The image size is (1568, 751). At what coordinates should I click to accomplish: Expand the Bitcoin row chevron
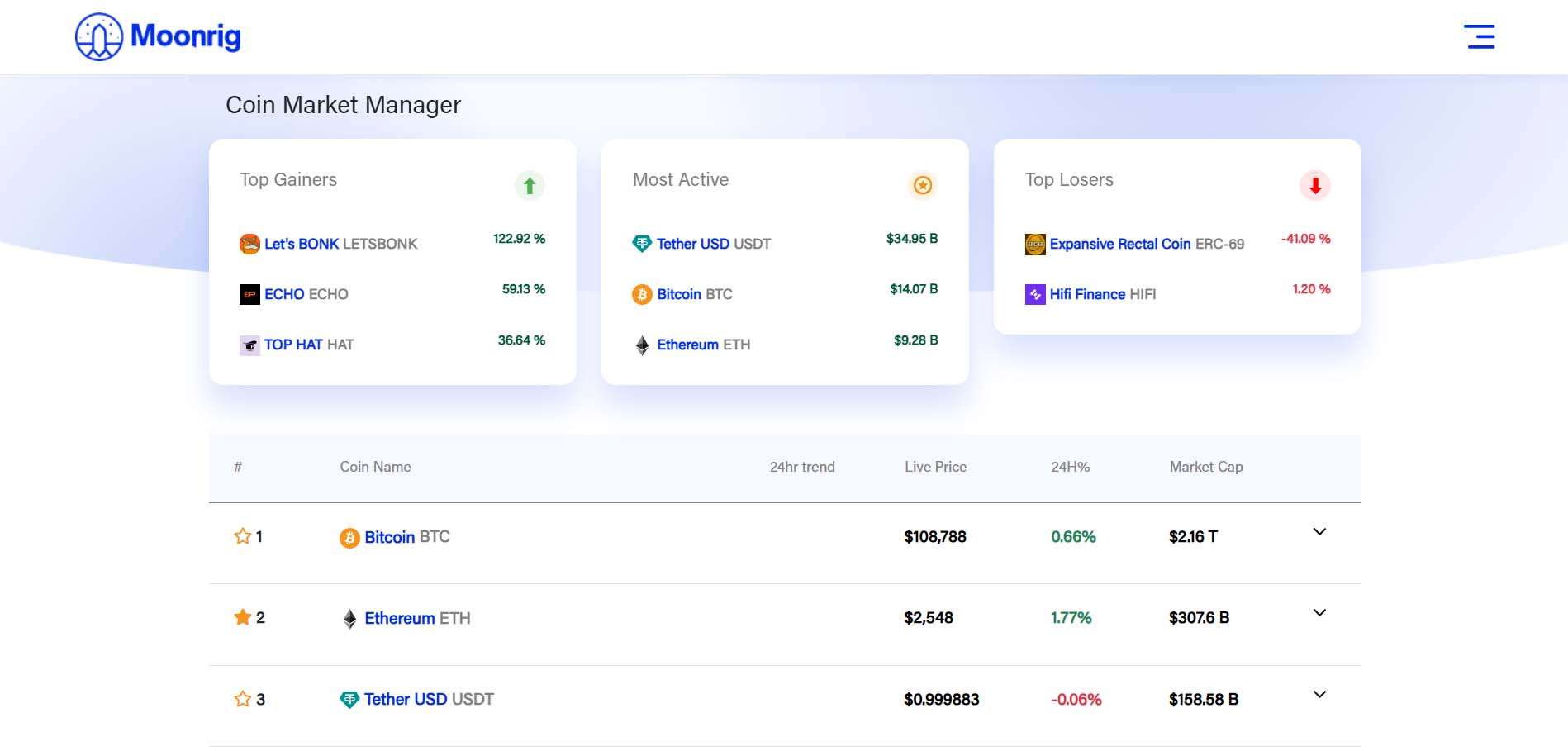coord(1319,531)
